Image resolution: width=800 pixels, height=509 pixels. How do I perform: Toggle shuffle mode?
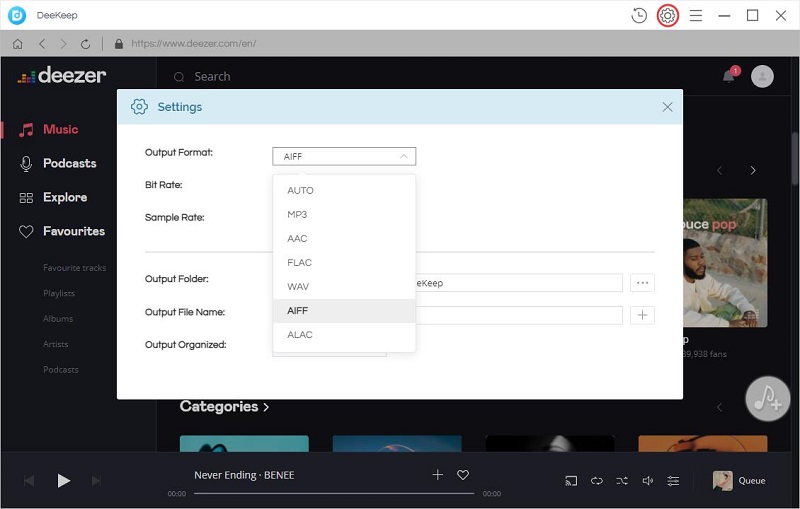[622, 480]
